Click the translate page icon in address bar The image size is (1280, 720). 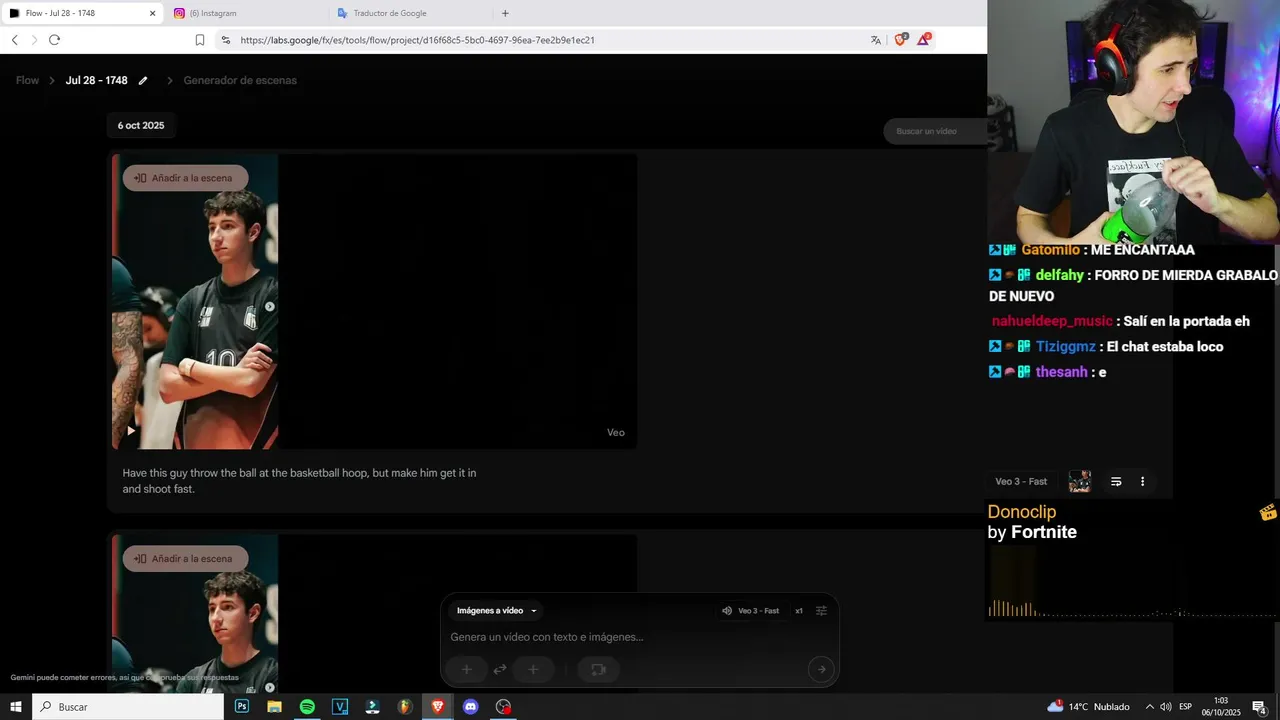tap(876, 40)
